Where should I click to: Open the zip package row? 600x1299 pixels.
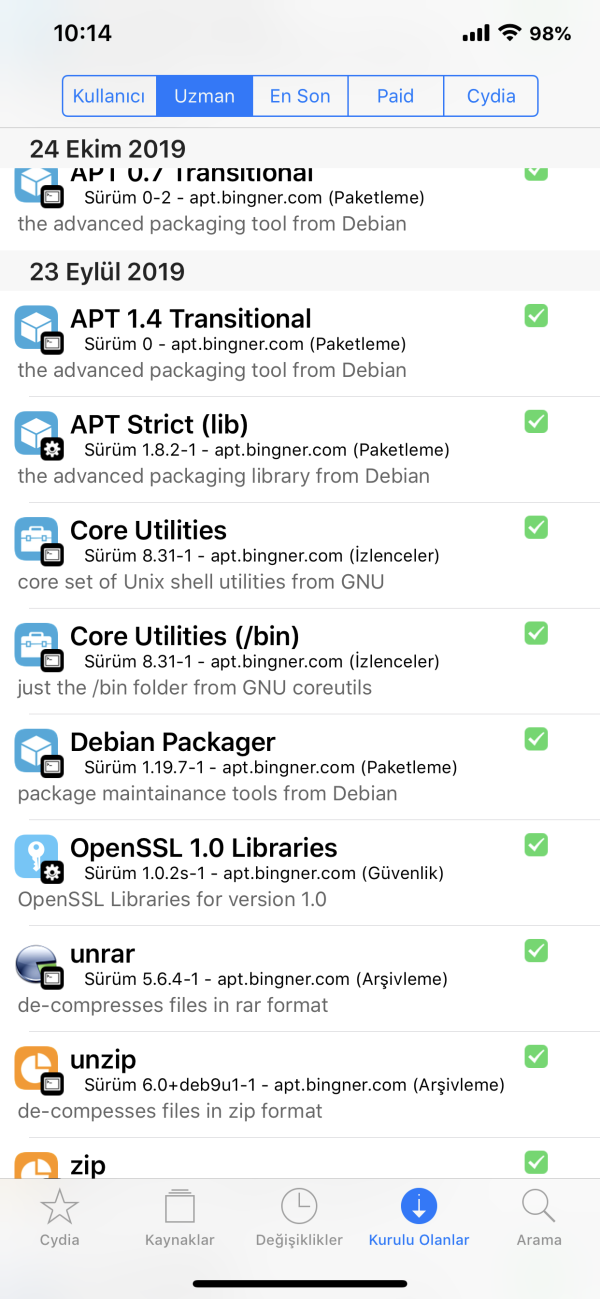[88, 1165]
